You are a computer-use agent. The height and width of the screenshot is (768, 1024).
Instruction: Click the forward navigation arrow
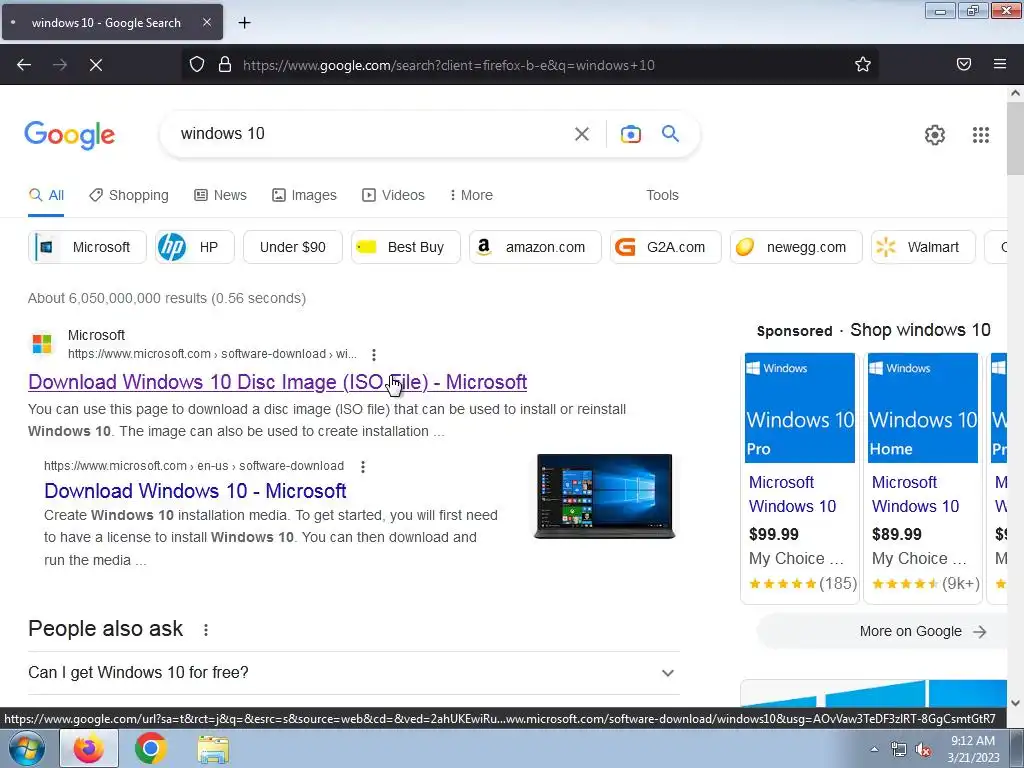60,65
